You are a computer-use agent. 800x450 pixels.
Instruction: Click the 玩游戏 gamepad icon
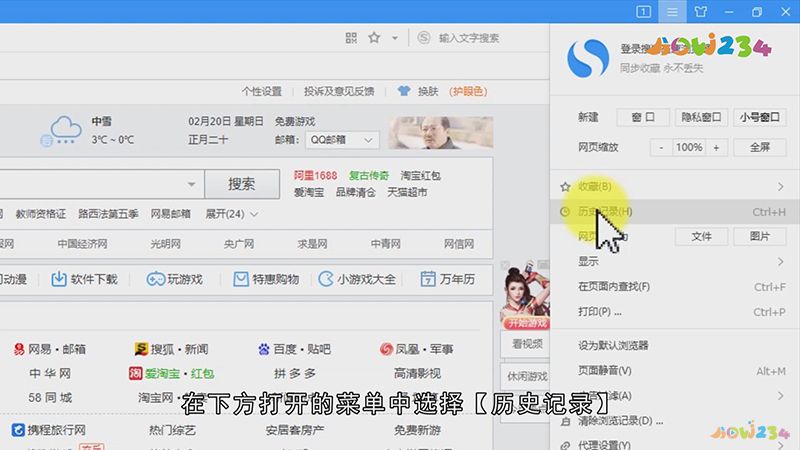(x=156, y=279)
